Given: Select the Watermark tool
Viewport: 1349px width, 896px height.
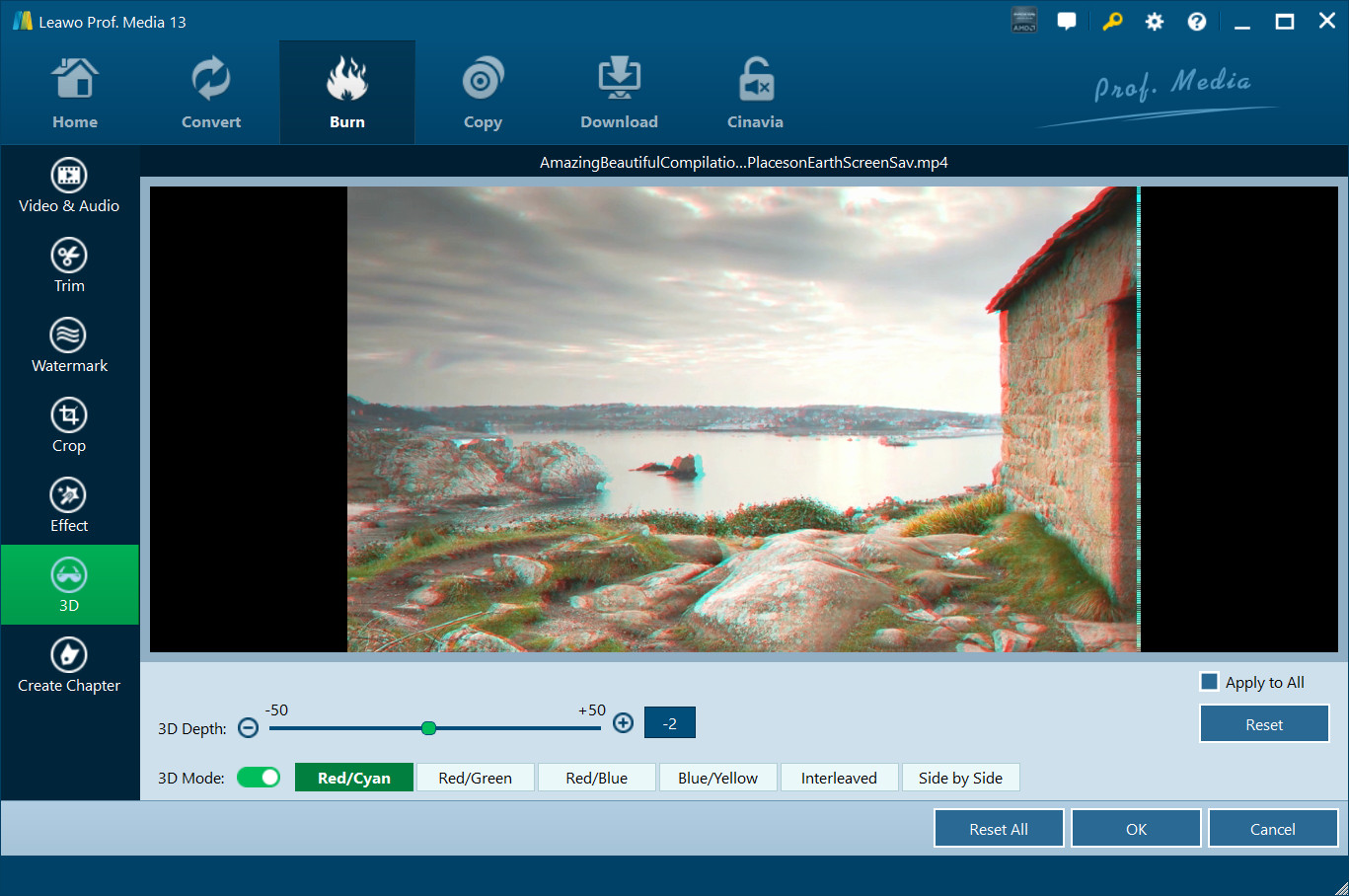Looking at the screenshot, I should pyautogui.click(x=69, y=345).
